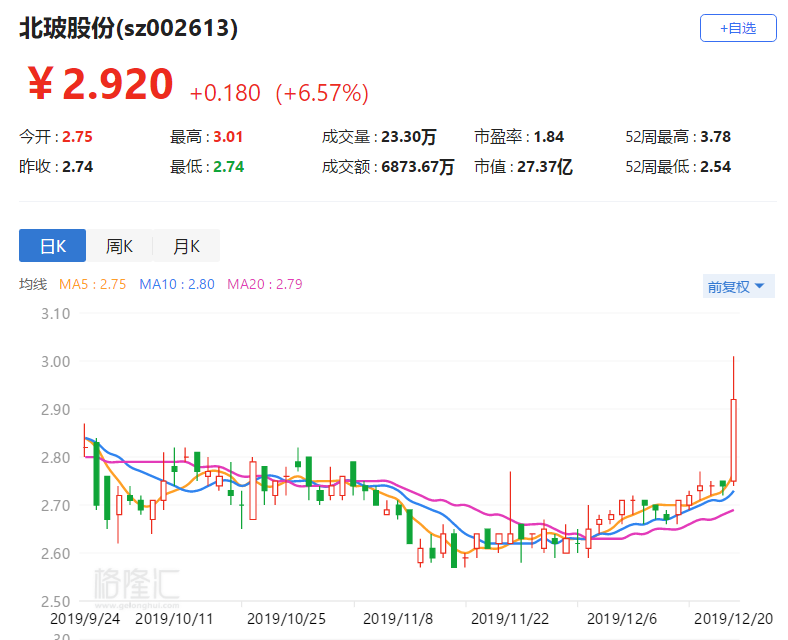This screenshot has height=640, width=788.
Task: Click the 成交量 value 23.30万
Action: [x=409, y=137]
